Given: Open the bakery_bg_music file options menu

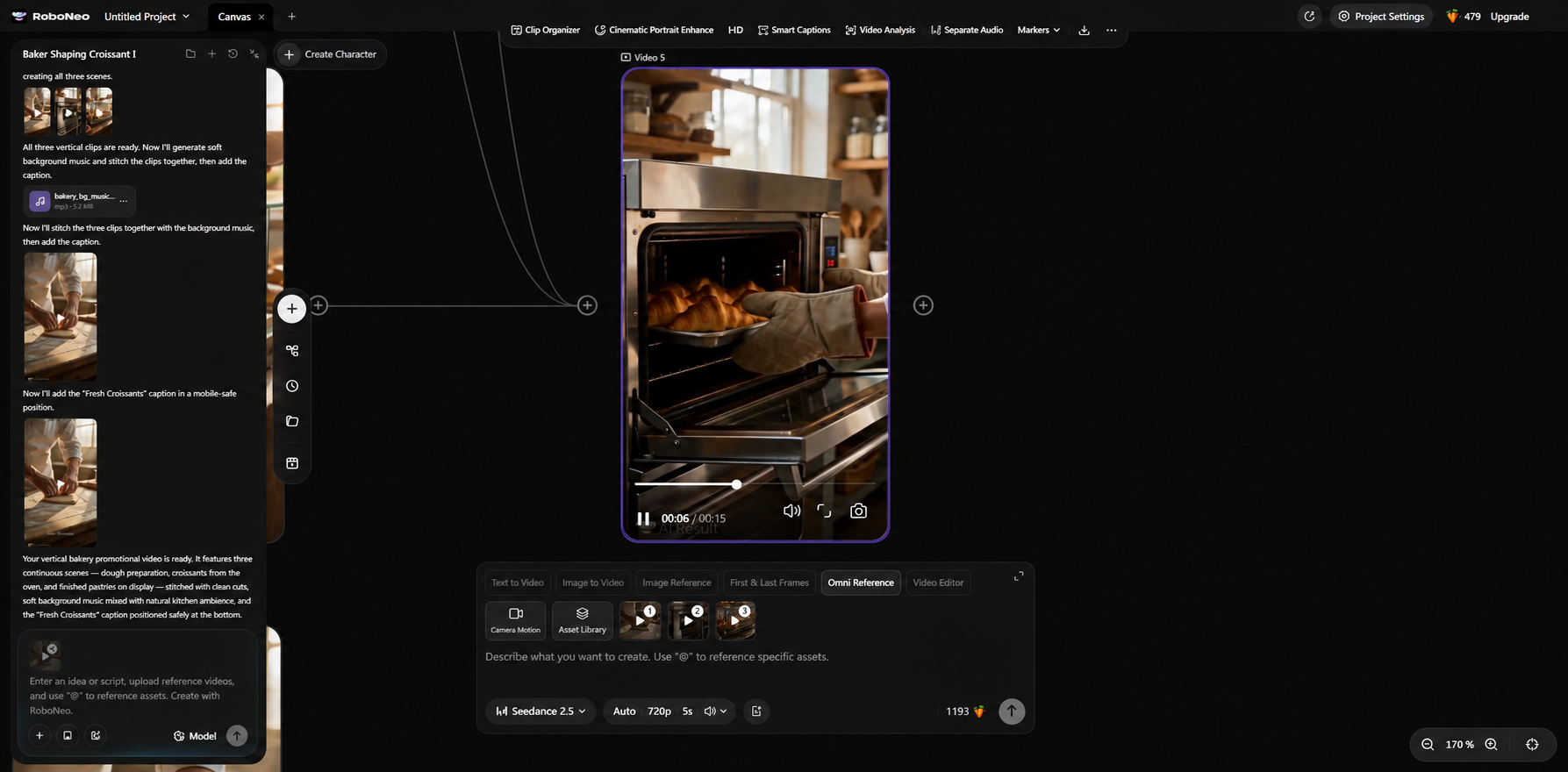Looking at the screenshot, I should pyautogui.click(x=124, y=201).
